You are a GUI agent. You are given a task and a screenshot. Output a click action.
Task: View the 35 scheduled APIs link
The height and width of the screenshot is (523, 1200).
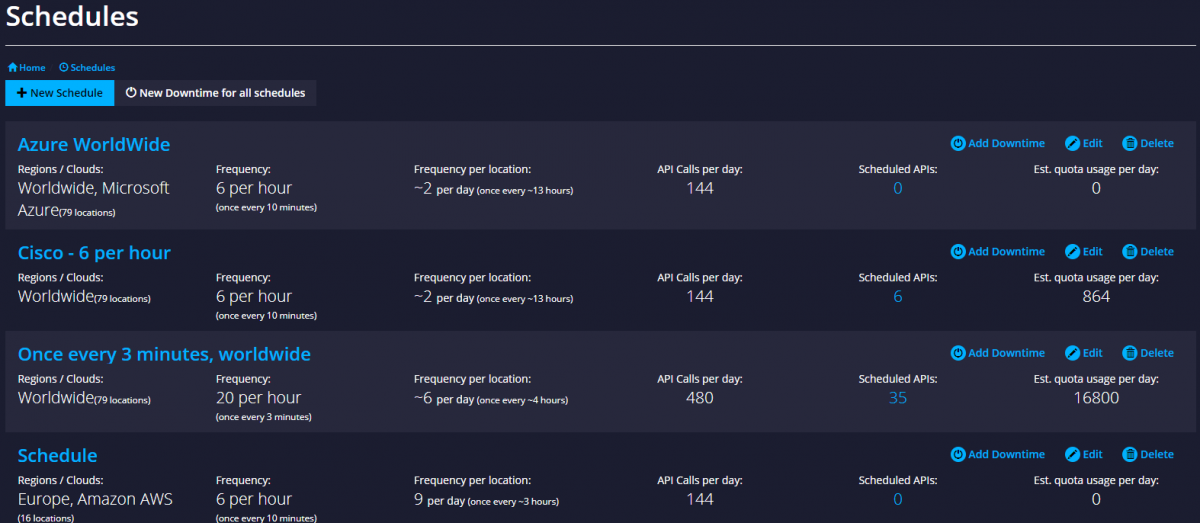897,398
